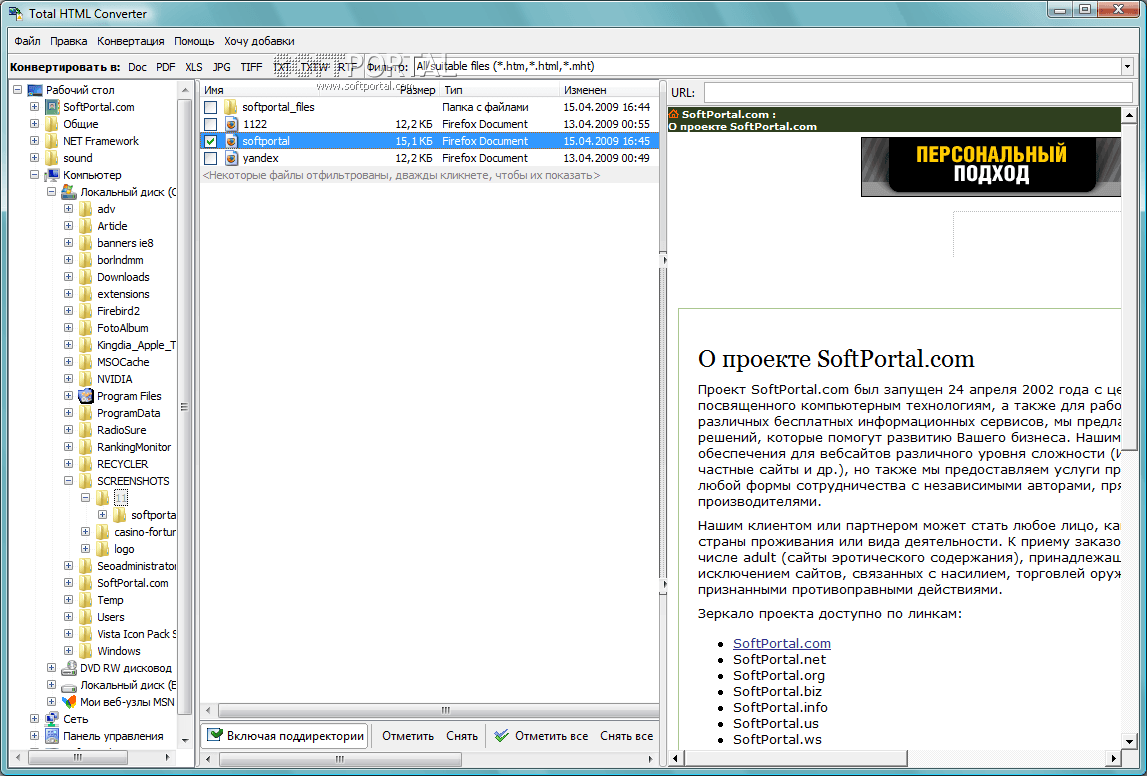Click the NVIDIA folder icon in tree
Image resolution: width=1147 pixels, height=776 pixels.
(86, 379)
